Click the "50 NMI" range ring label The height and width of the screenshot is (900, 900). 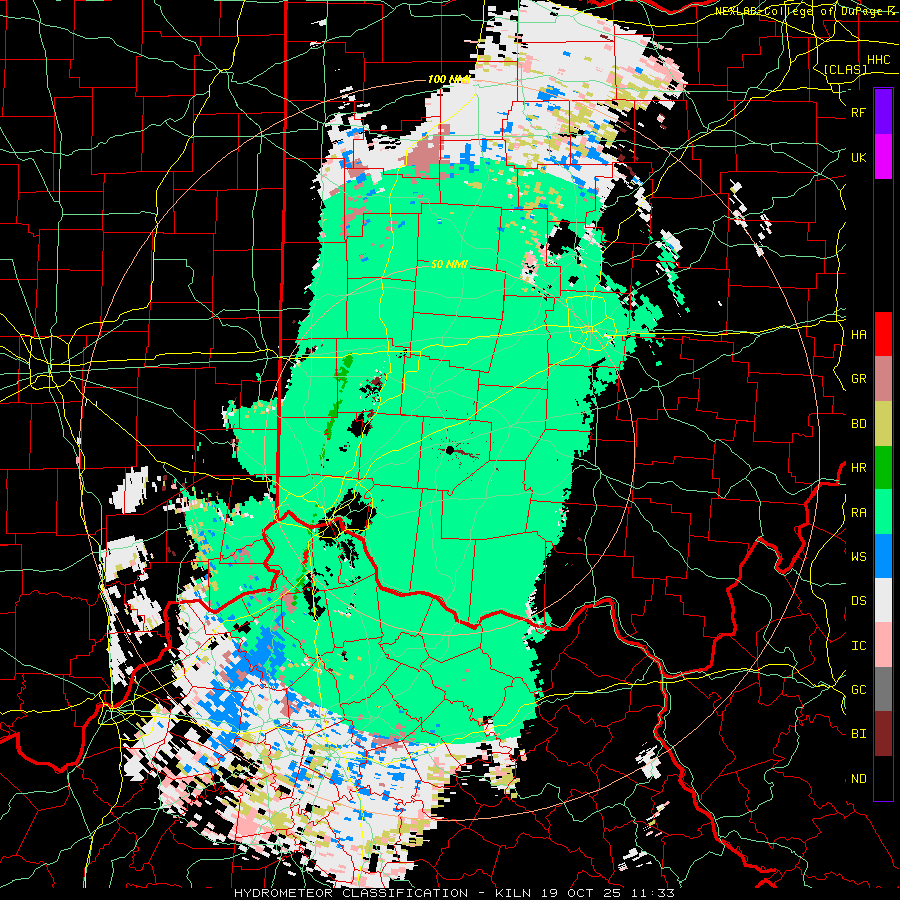[x=449, y=265]
